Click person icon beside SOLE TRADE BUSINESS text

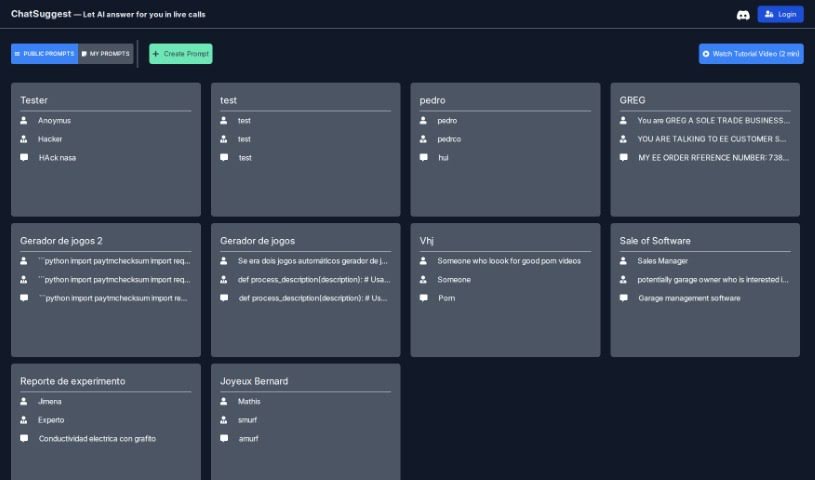pos(623,120)
